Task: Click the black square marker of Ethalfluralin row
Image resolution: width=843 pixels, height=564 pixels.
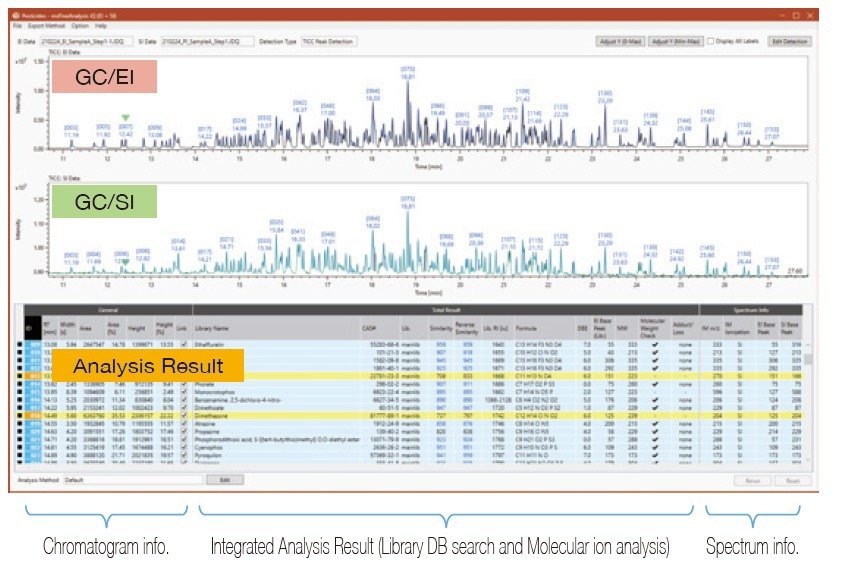Action: [20, 344]
